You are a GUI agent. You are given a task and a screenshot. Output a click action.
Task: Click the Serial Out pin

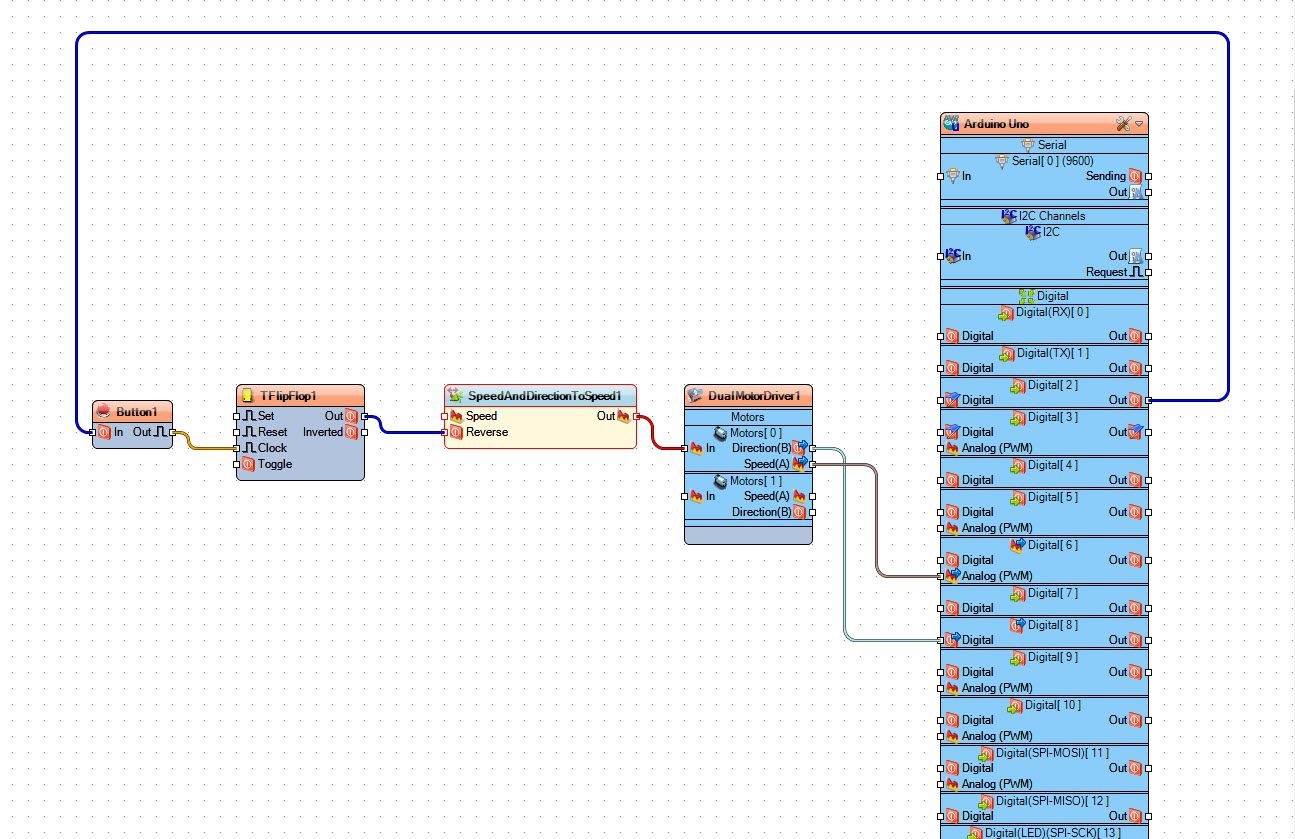click(1149, 192)
